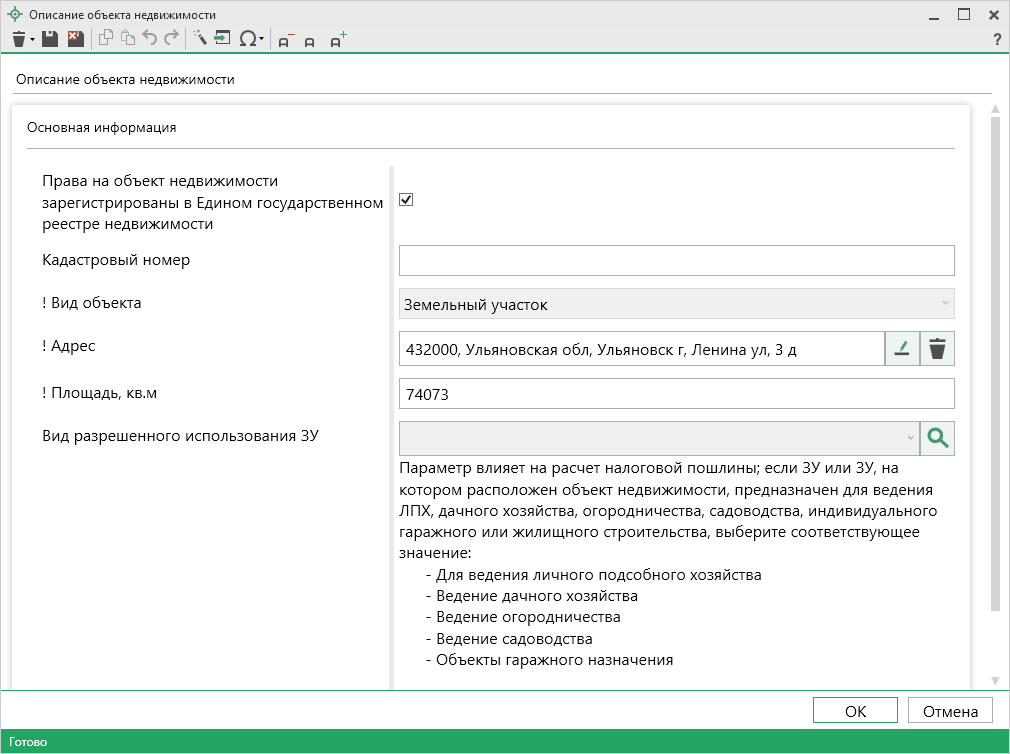This screenshot has width=1010, height=754.
Task: Click 'Ведение садоводства' text
Action: [x=514, y=639]
